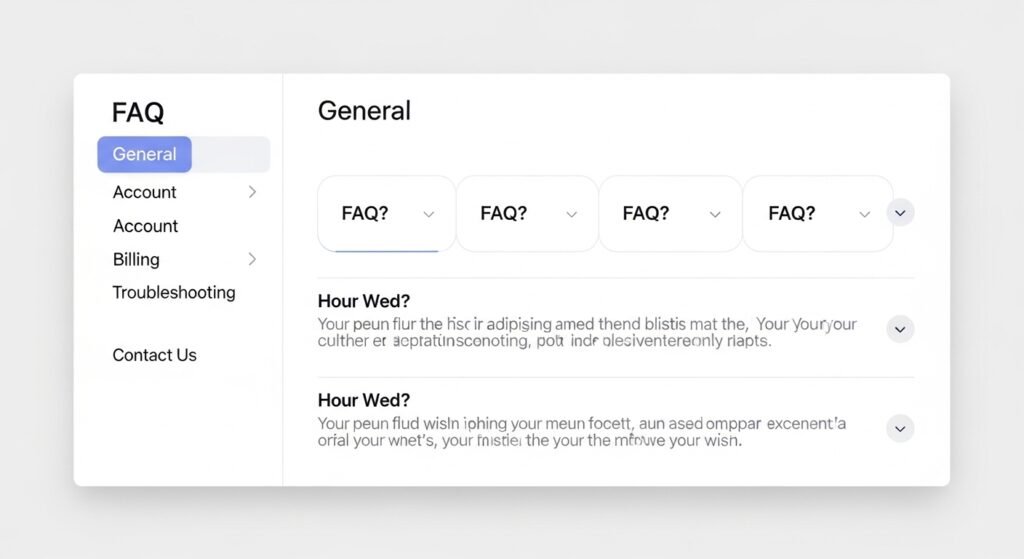Select the first FAQ? card label
Viewport: 1024px width, 559px height.
pyautogui.click(x=365, y=213)
